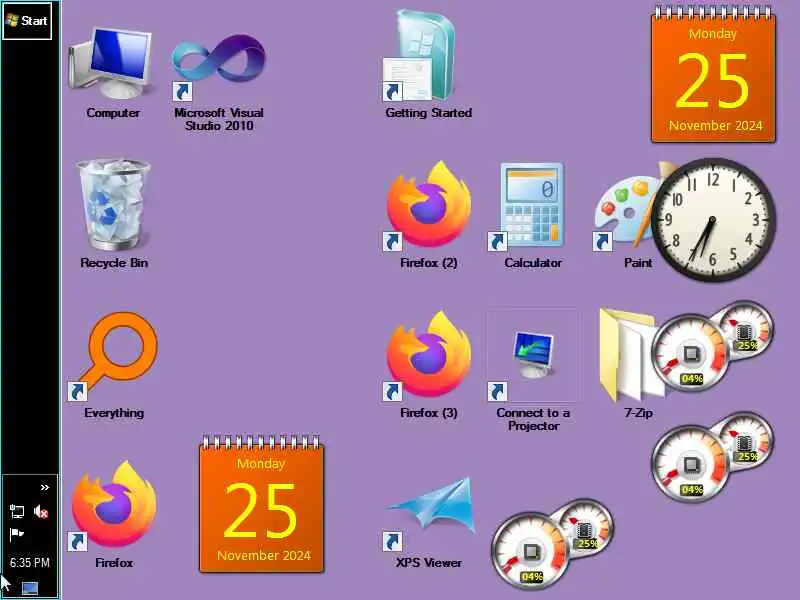Click the CPU meter gadget beside 7-Zip

click(x=712, y=346)
